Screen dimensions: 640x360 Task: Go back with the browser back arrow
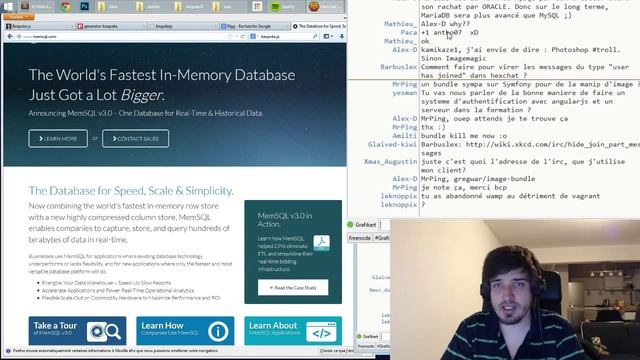point(10,36)
